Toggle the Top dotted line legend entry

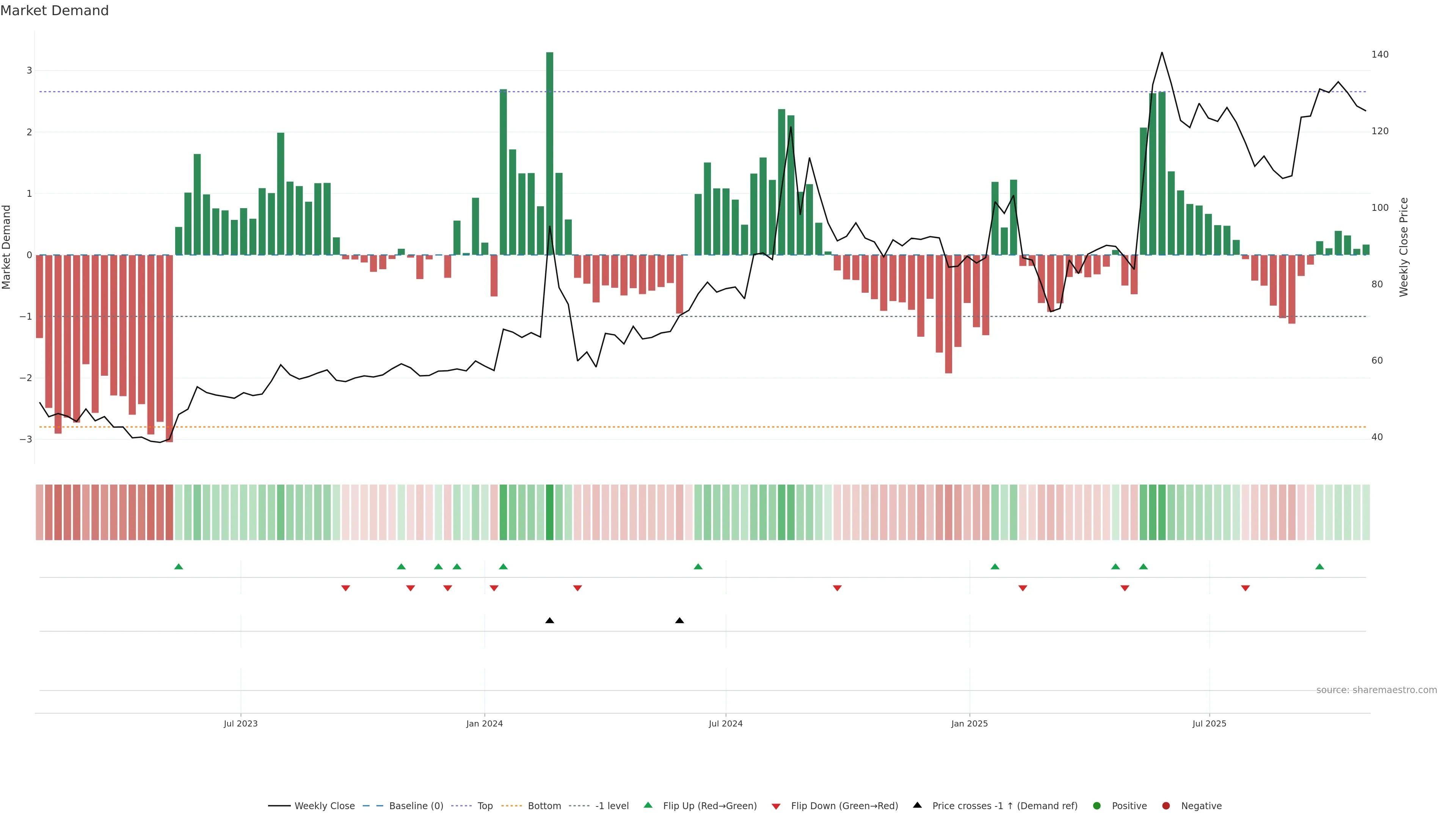tap(485, 805)
